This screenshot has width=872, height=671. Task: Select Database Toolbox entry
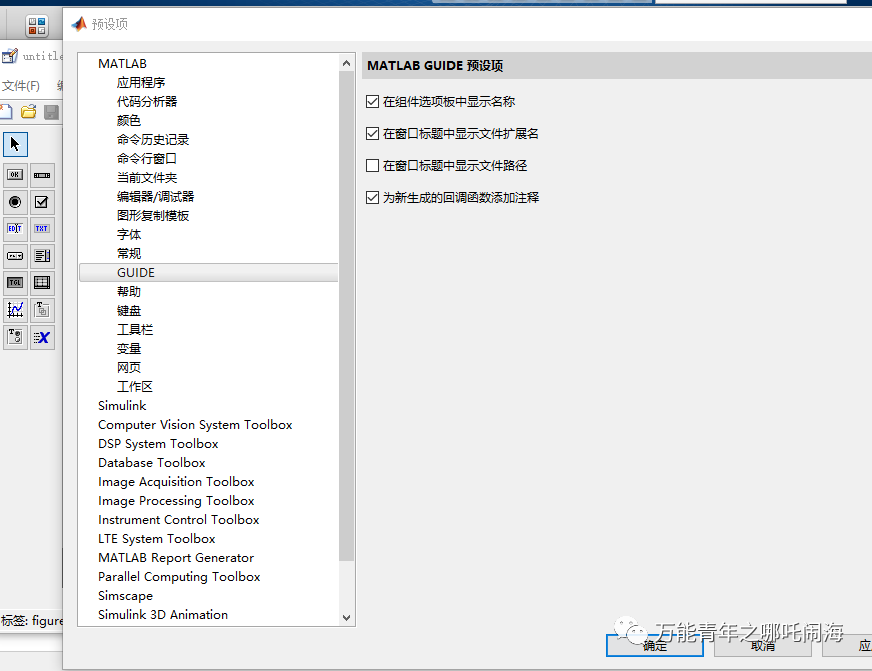pos(151,463)
